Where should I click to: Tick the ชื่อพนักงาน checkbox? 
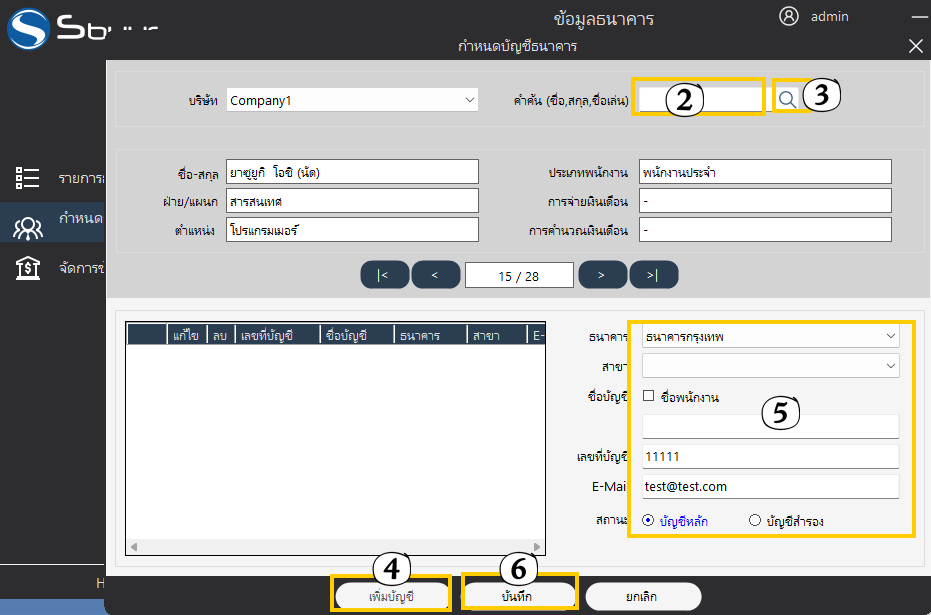coord(648,396)
